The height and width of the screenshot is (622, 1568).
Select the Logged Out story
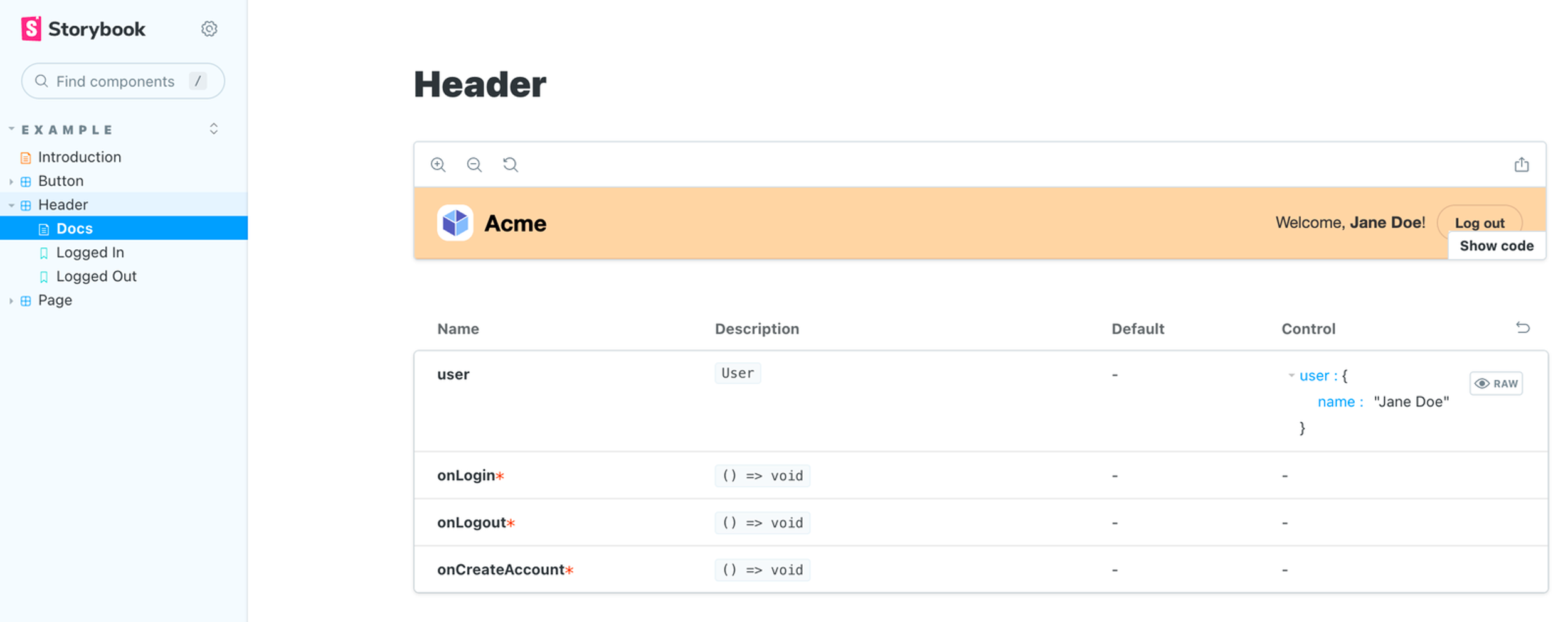97,276
